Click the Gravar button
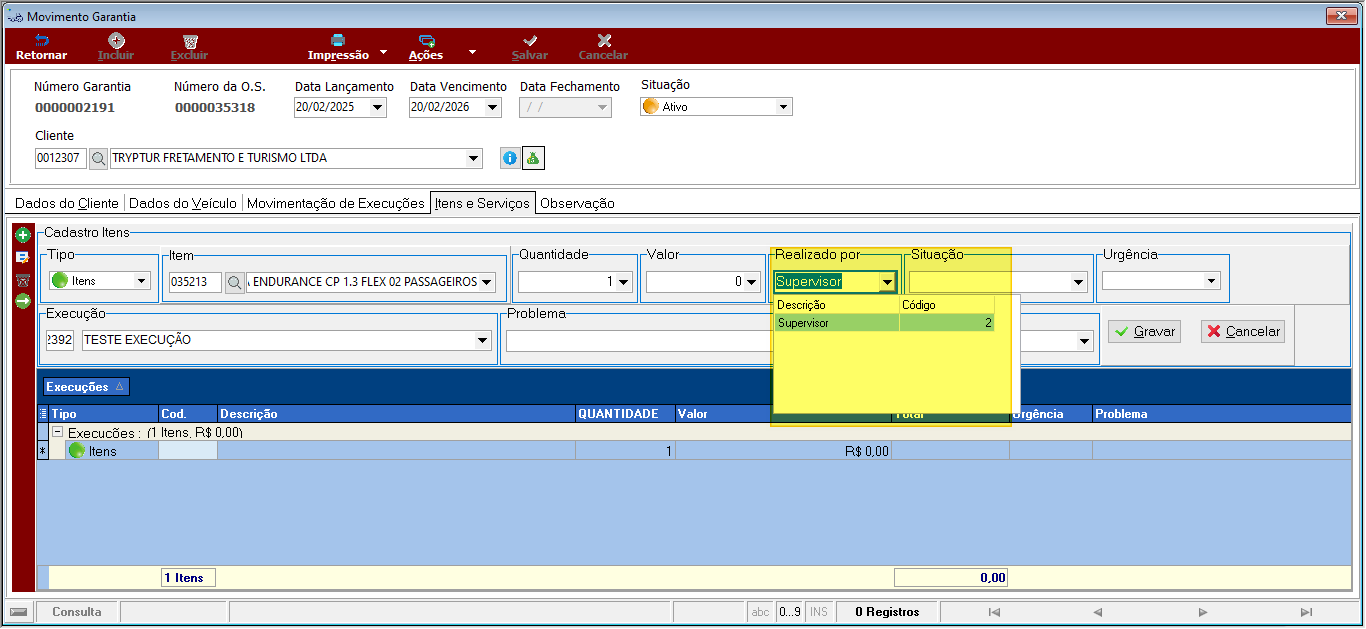 [x=1144, y=331]
